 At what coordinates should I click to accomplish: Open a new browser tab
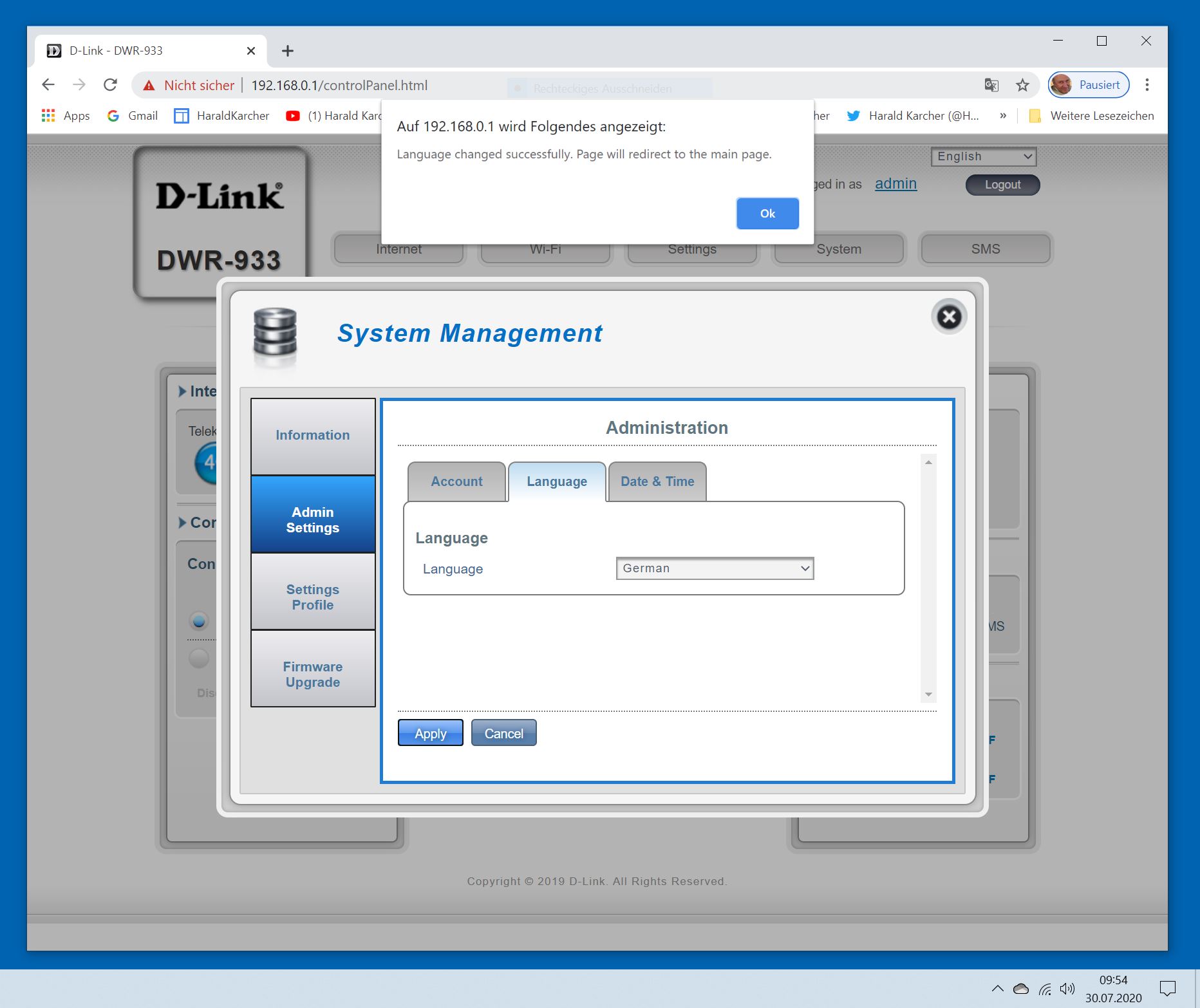(x=288, y=51)
